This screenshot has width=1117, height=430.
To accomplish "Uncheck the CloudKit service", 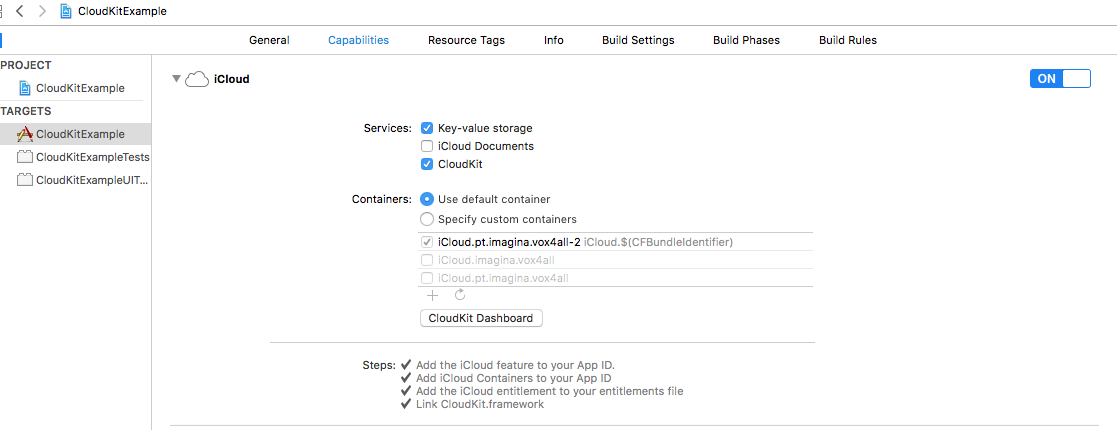I will (x=427, y=164).
